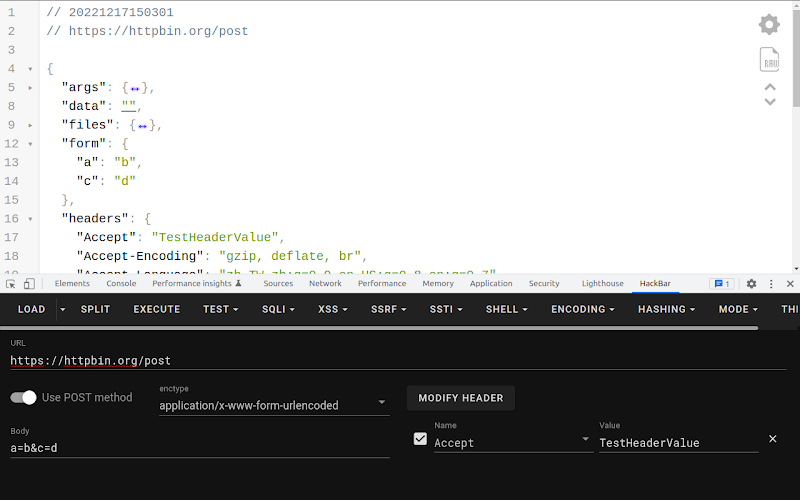Switch to the Console tab

click(x=121, y=284)
